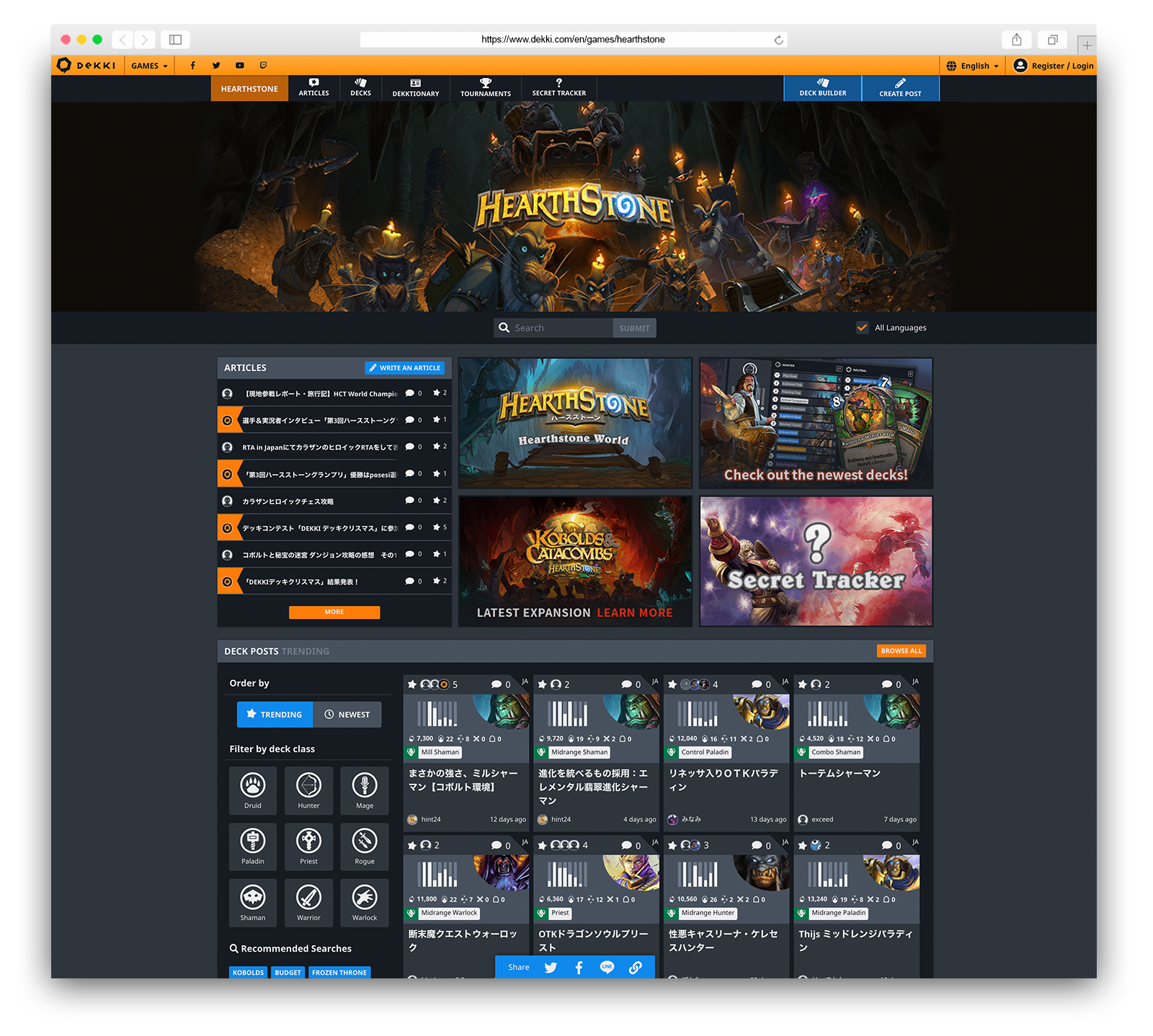Open Secret Tracker nav item

(559, 89)
